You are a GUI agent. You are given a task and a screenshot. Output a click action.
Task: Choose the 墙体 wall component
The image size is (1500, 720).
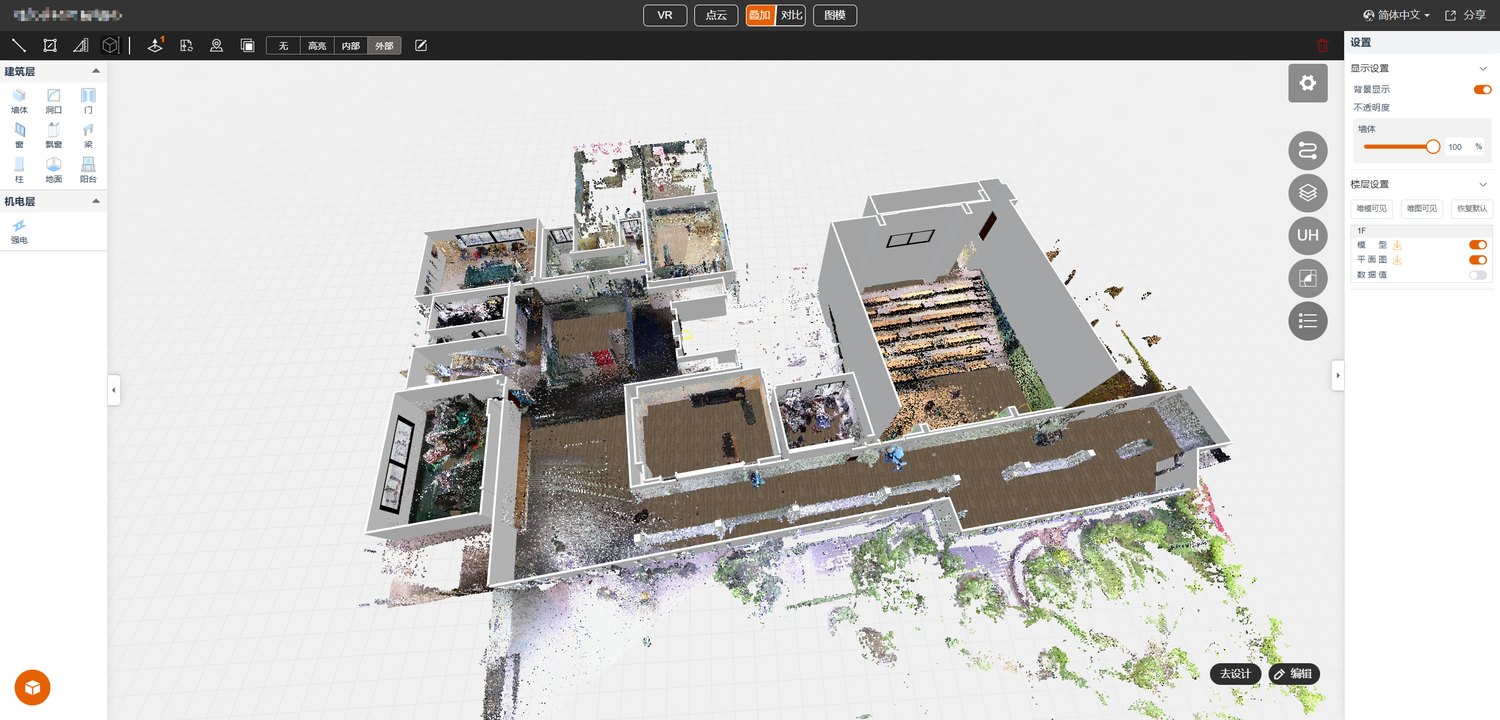pyautogui.click(x=19, y=101)
